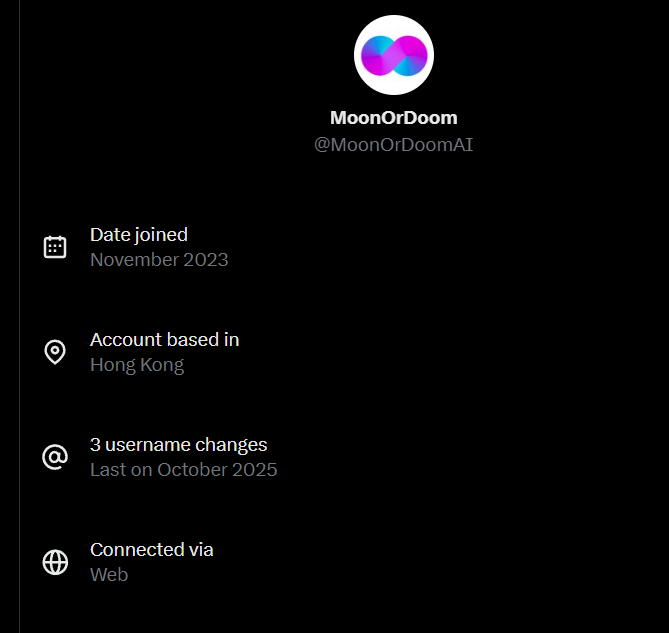Open the MoonOrDoom profile avatar
The width and height of the screenshot is (669, 633).
[x=393, y=55]
